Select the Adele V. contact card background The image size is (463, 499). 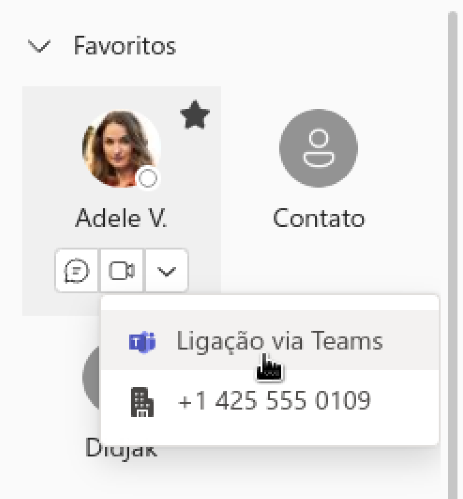point(121,201)
